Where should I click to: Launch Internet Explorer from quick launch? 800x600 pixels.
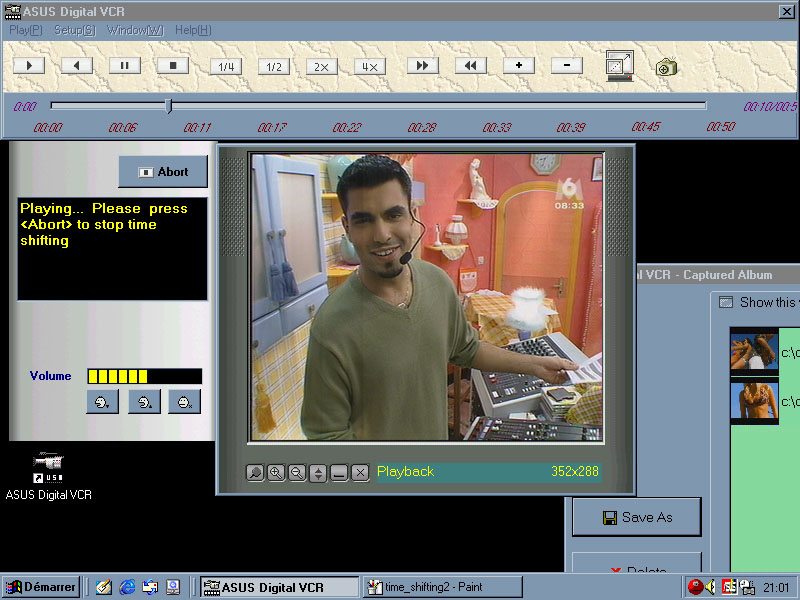(127, 587)
